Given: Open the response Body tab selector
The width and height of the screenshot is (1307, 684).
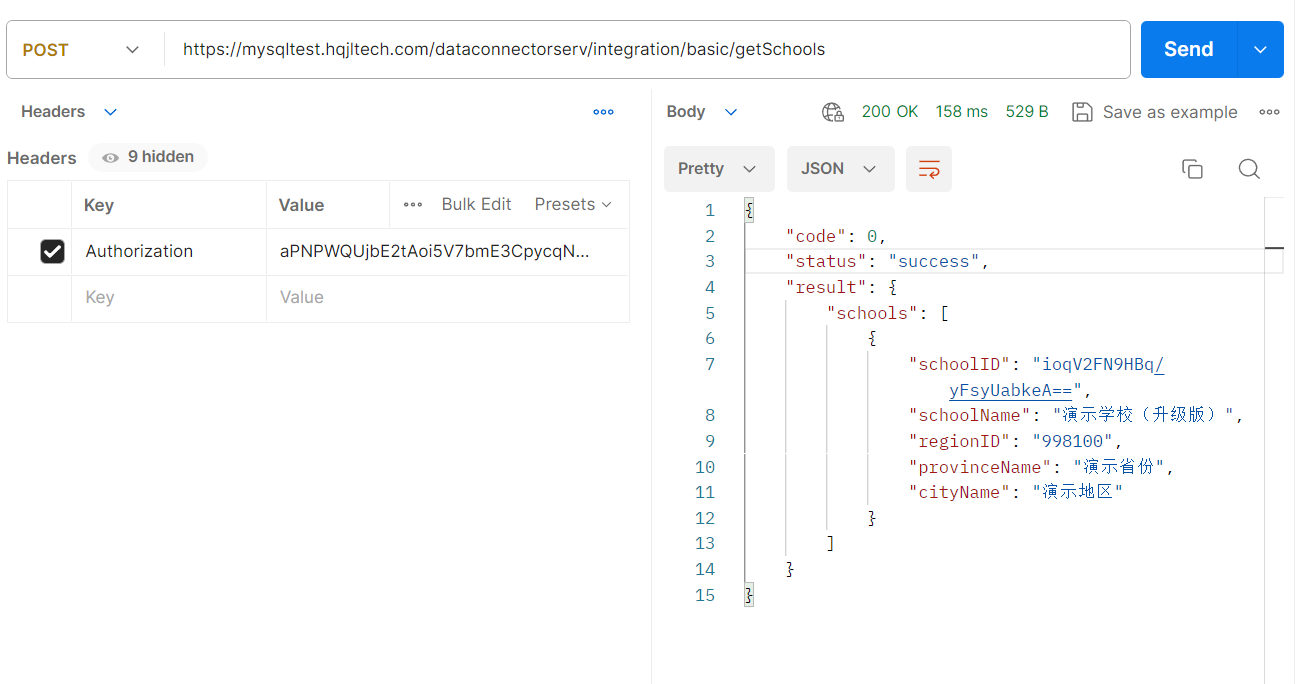Looking at the screenshot, I should 702,112.
